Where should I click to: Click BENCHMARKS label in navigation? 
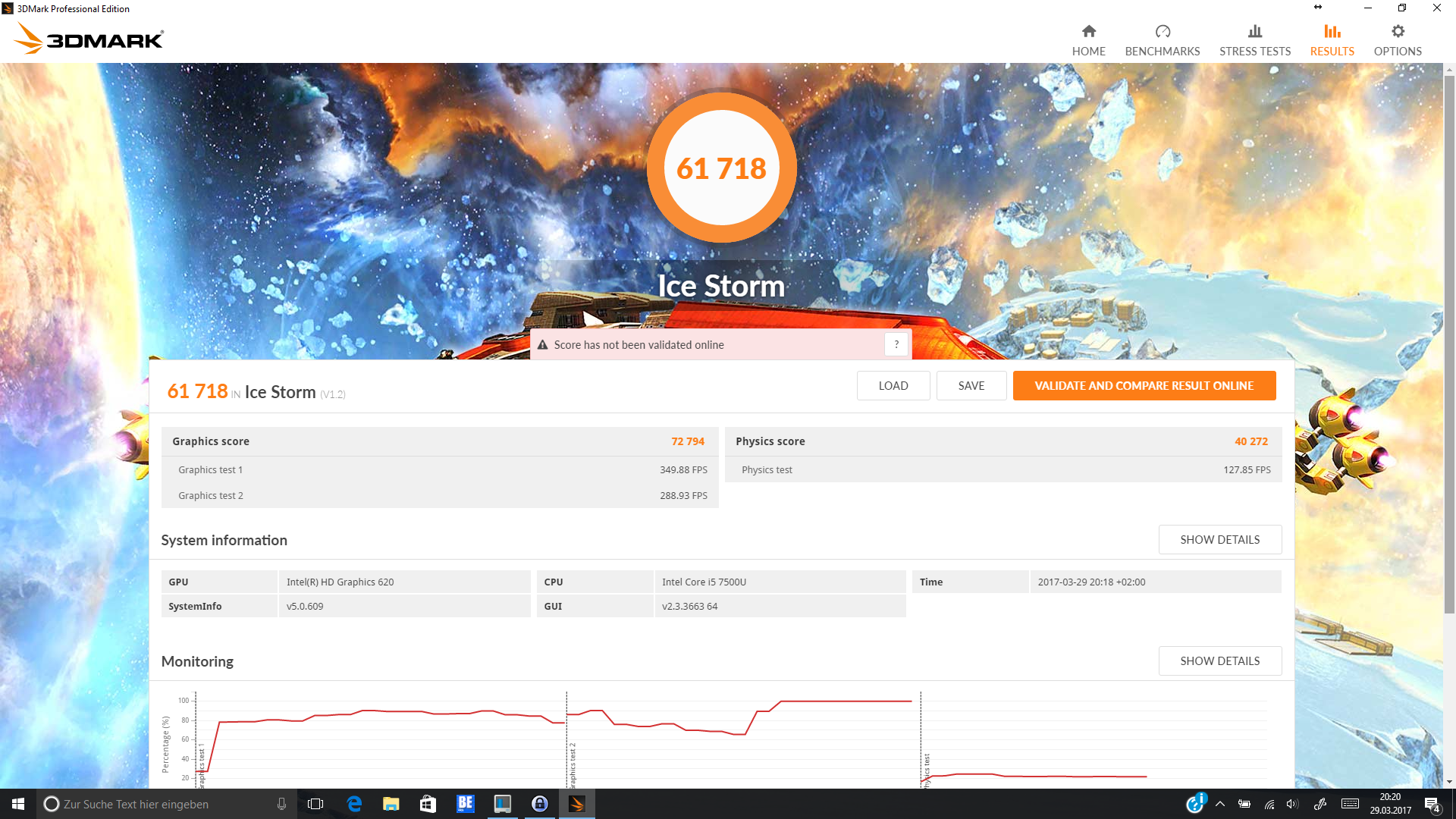pyautogui.click(x=1163, y=52)
